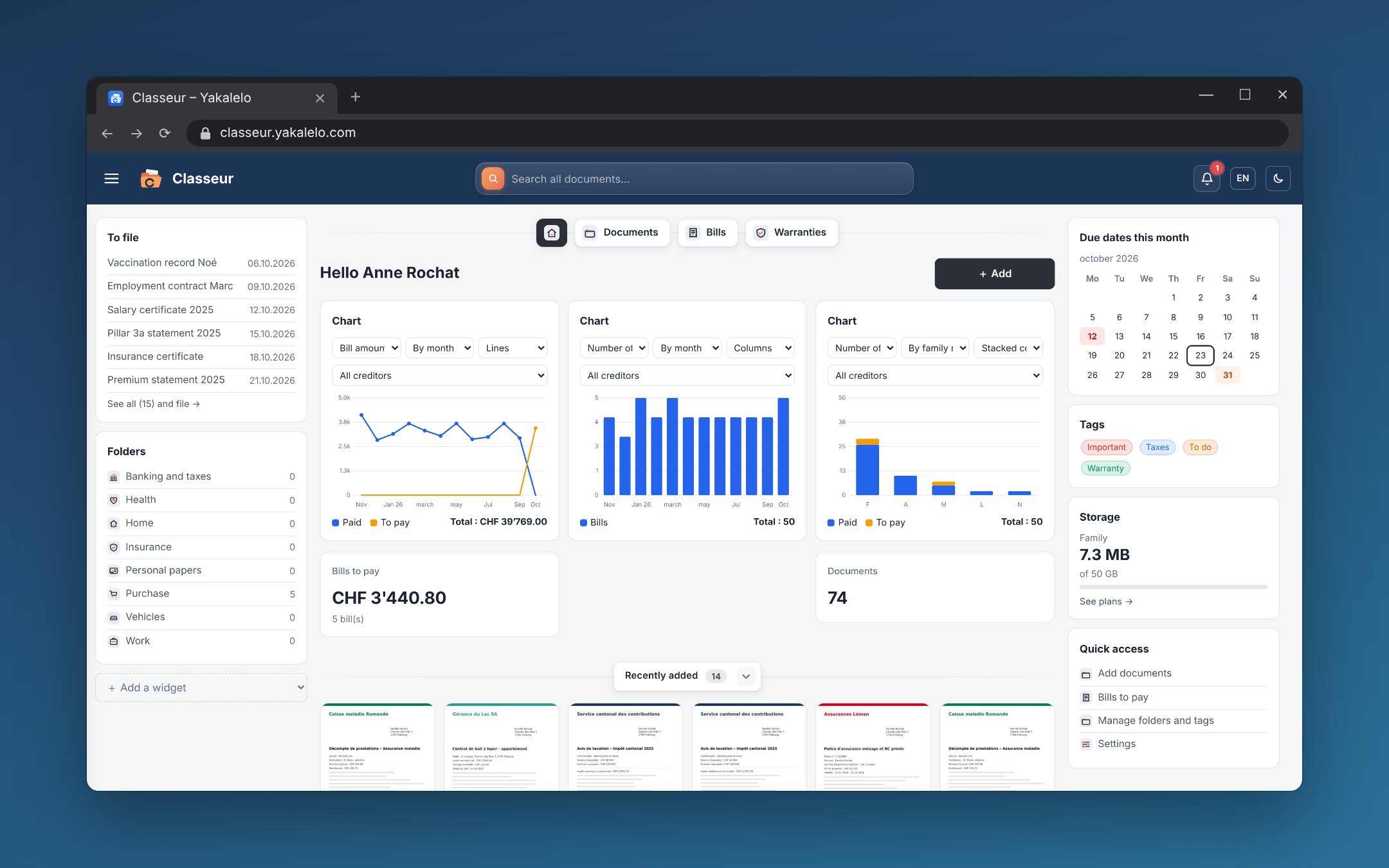Toggle dark mode with moon icon
The image size is (1389, 868).
[1278, 179]
